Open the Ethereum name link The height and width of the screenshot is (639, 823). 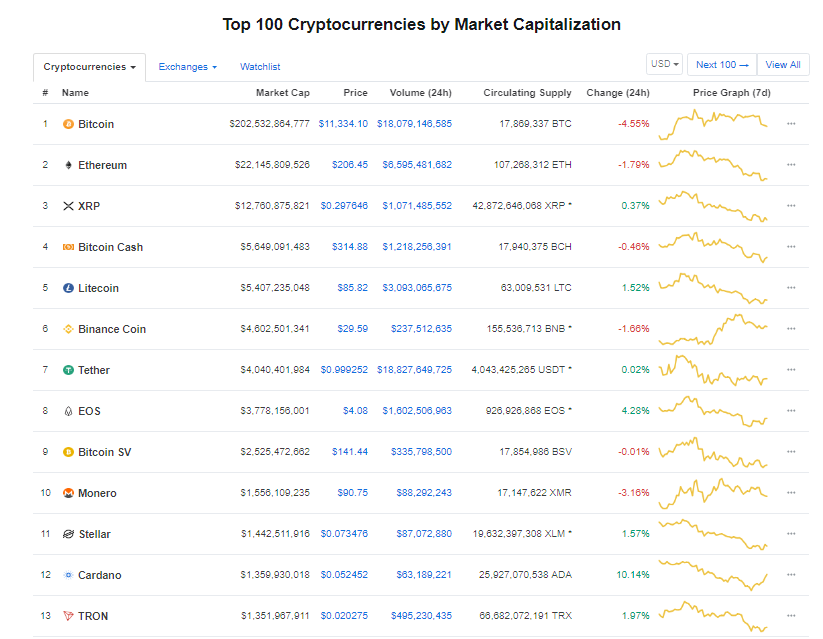pos(102,165)
